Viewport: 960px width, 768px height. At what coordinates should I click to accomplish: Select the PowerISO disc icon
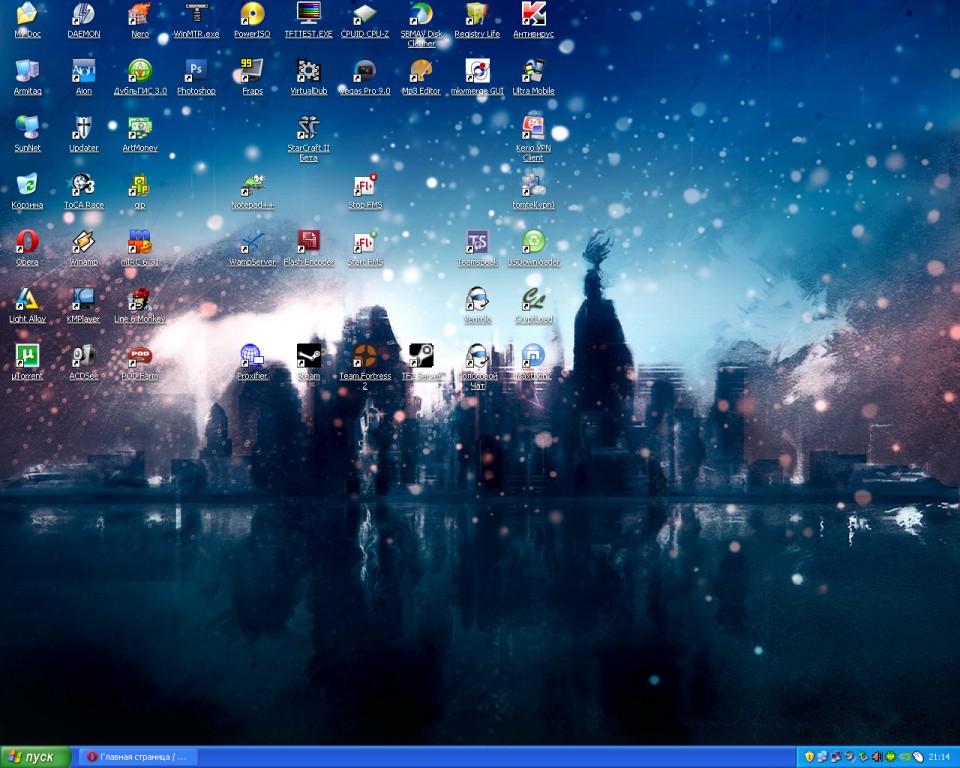coord(252,14)
